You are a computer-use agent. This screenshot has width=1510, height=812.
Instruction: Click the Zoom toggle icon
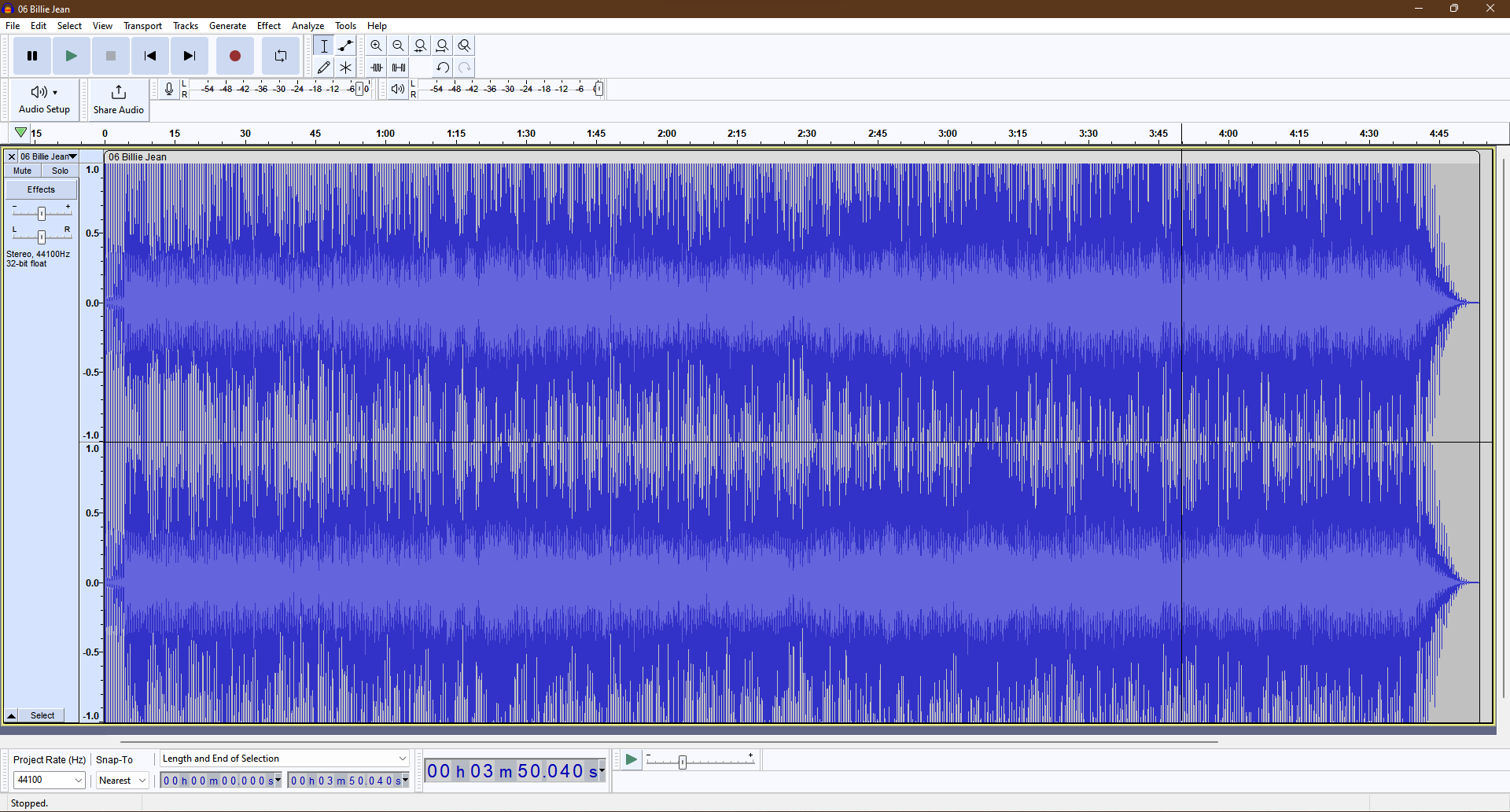point(465,46)
